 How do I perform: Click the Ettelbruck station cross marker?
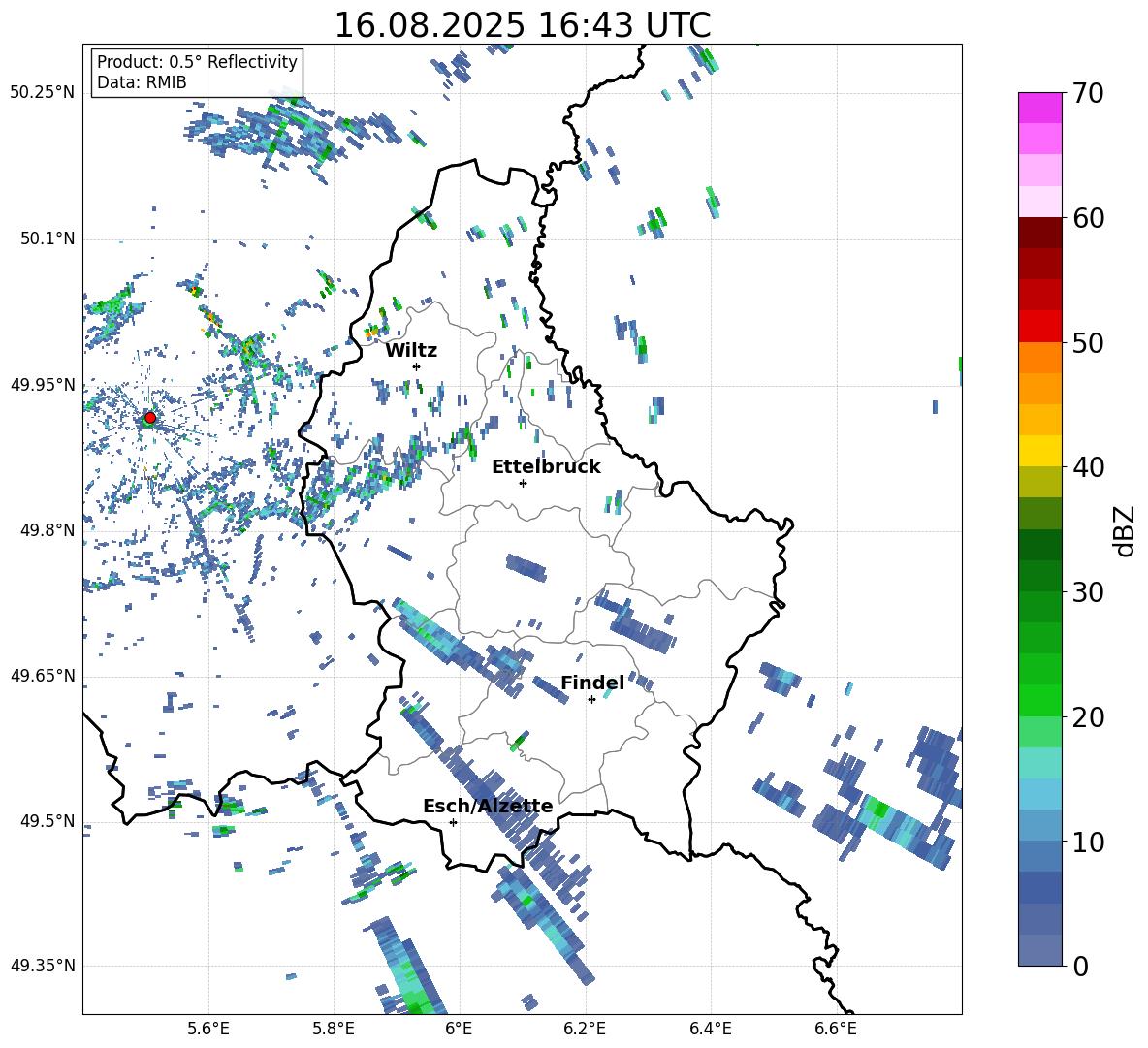(523, 483)
